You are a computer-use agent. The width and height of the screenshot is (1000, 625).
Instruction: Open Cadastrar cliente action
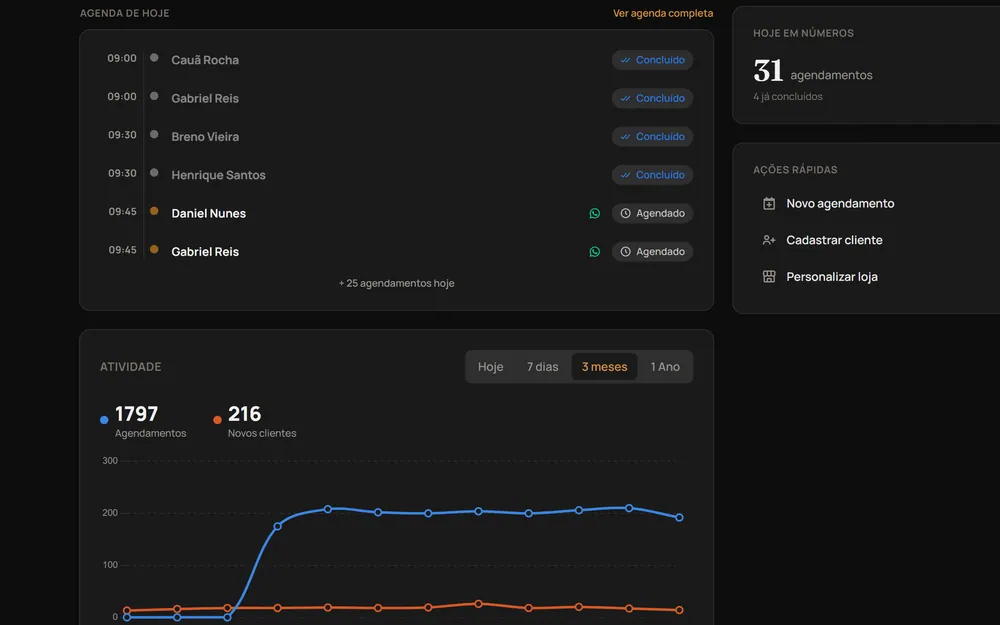[x=834, y=240]
